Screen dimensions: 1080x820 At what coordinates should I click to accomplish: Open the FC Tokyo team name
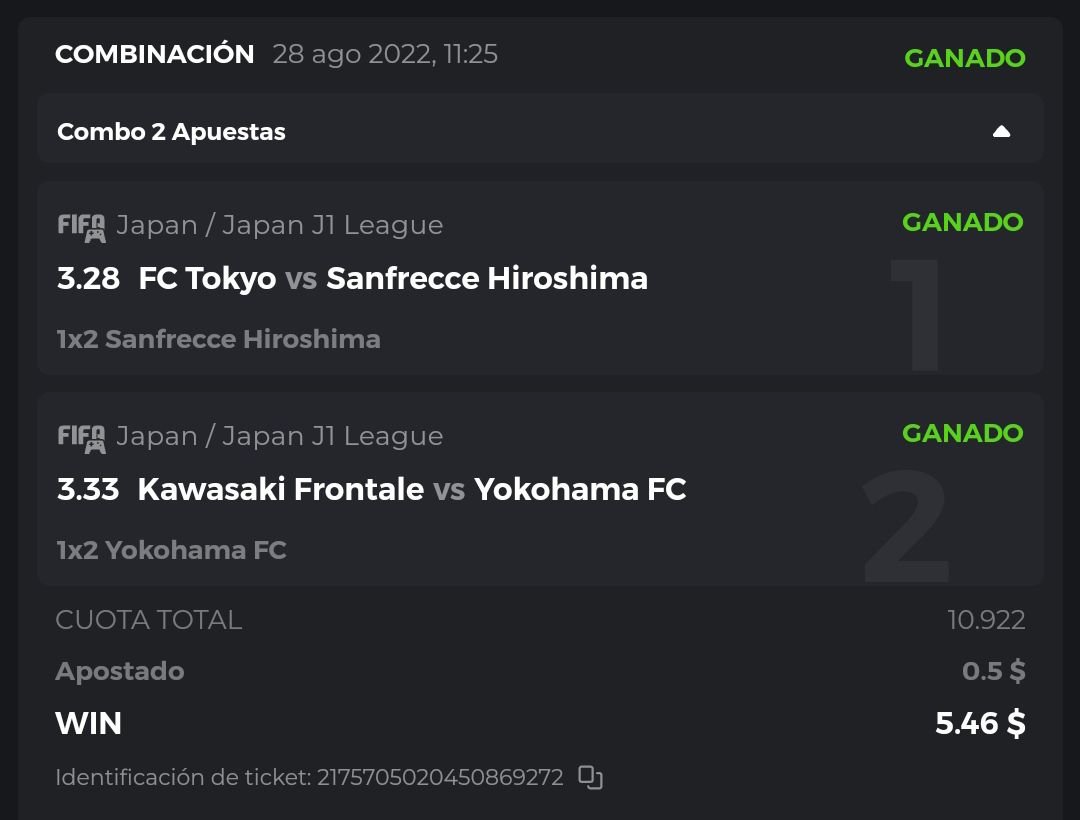pyautogui.click(x=207, y=278)
